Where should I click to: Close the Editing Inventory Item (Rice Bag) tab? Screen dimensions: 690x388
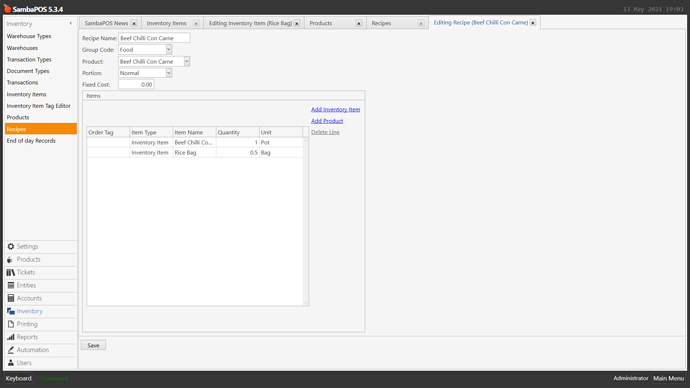tap(297, 23)
